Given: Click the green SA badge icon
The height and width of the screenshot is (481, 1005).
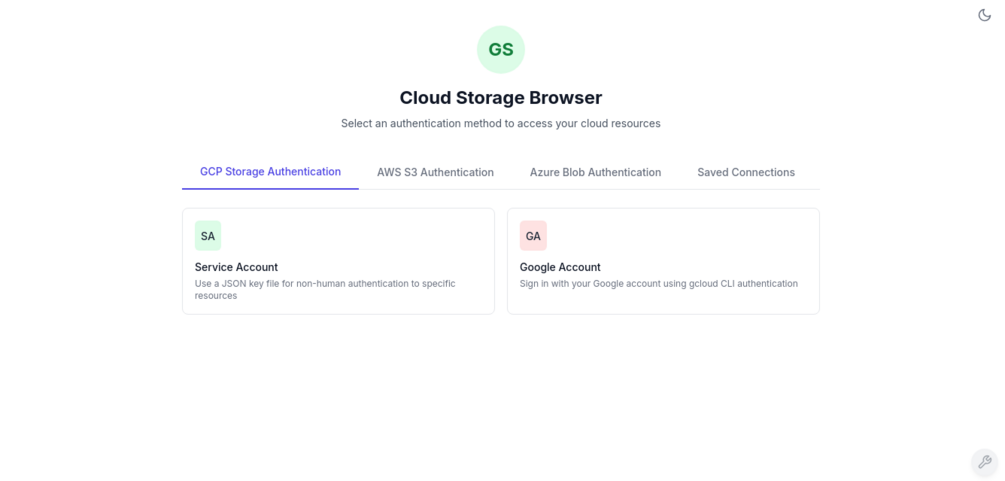Looking at the screenshot, I should 208,236.
